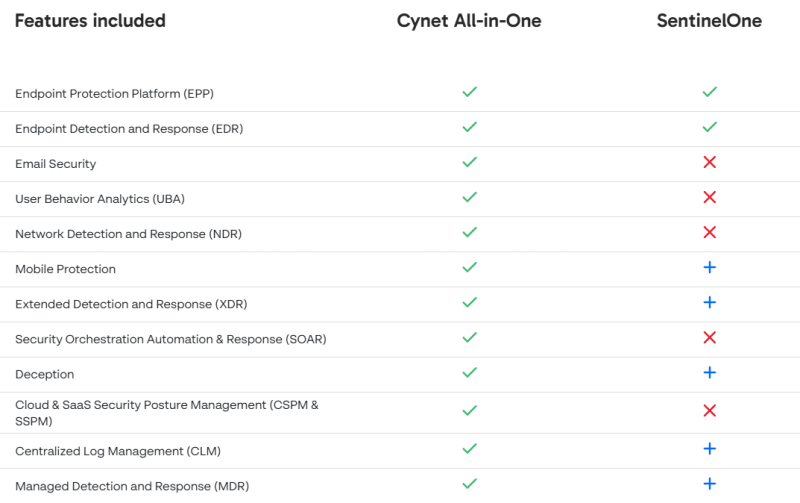Screen dimensions: 800x503
Task: Click SentinelOne's blue plus for Deception row
Action: tap(709, 373)
